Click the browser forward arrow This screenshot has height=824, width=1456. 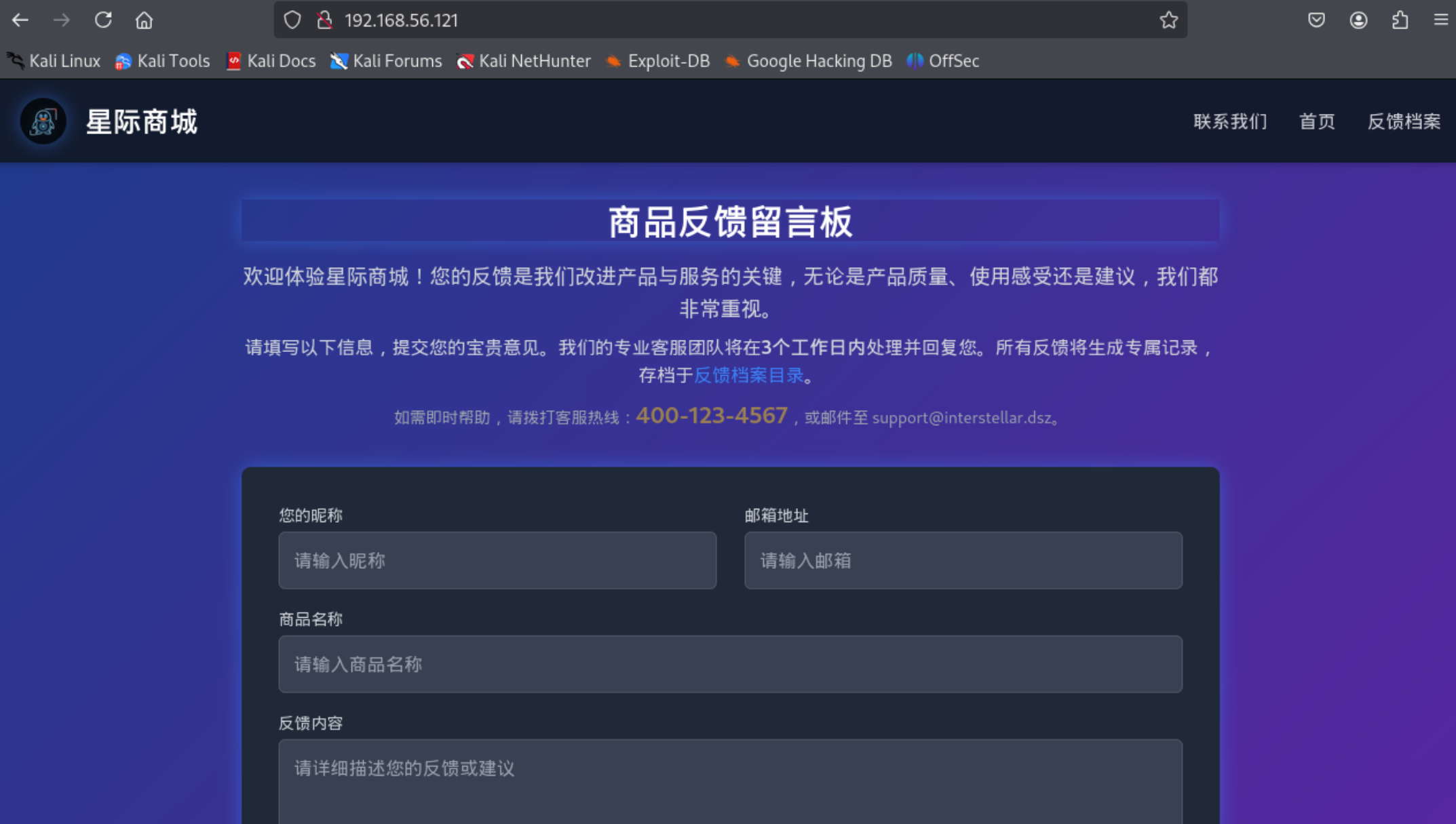click(x=62, y=20)
